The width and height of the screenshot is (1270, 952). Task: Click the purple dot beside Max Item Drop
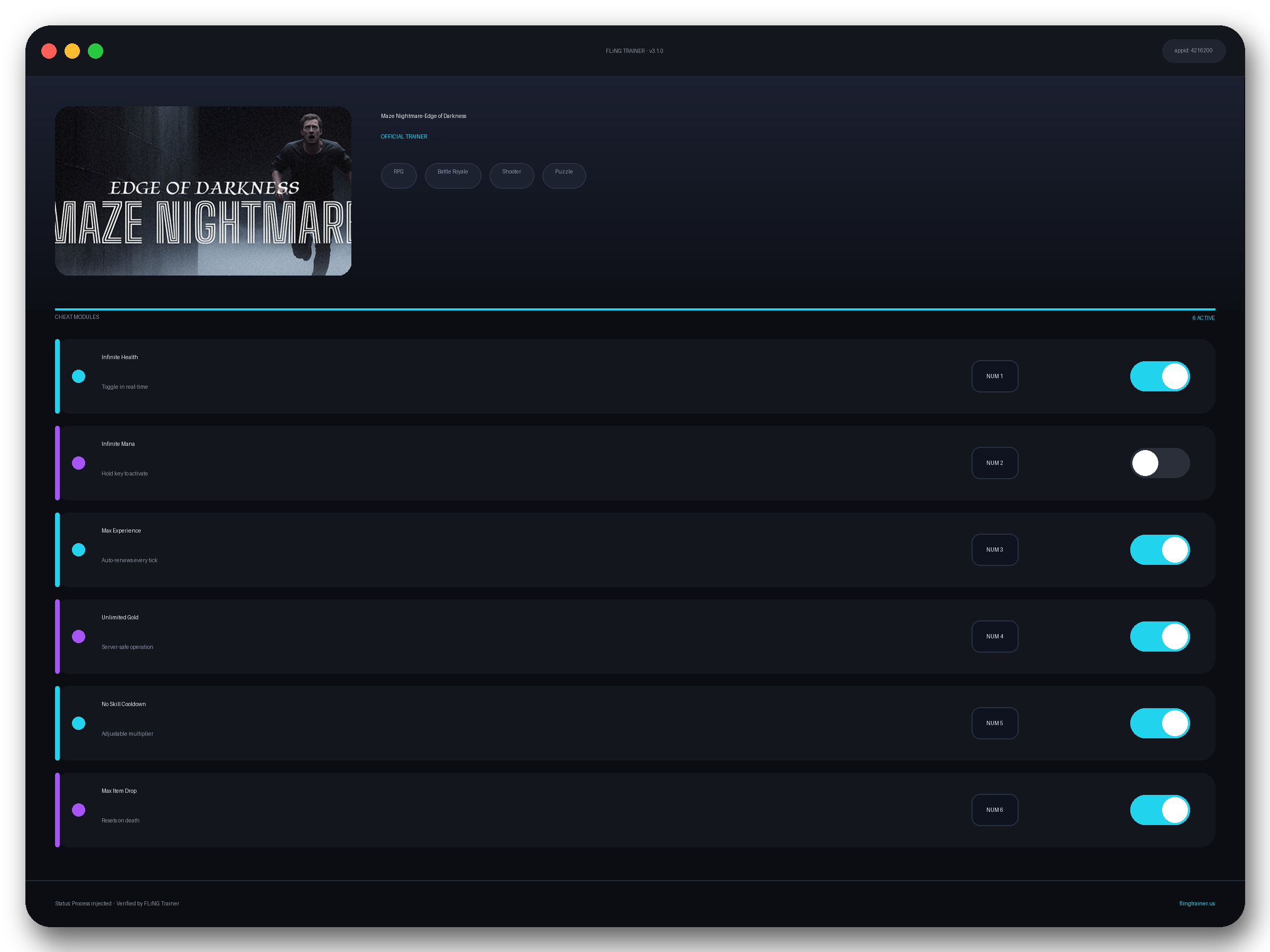click(79, 810)
